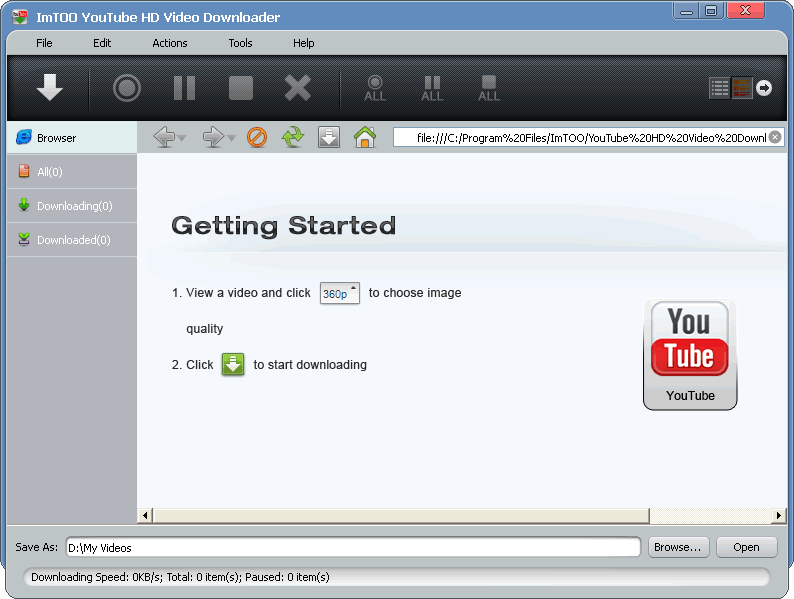The image size is (794, 599).
Task: Go back with browser Back arrow
Action: pyautogui.click(x=164, y=137)
